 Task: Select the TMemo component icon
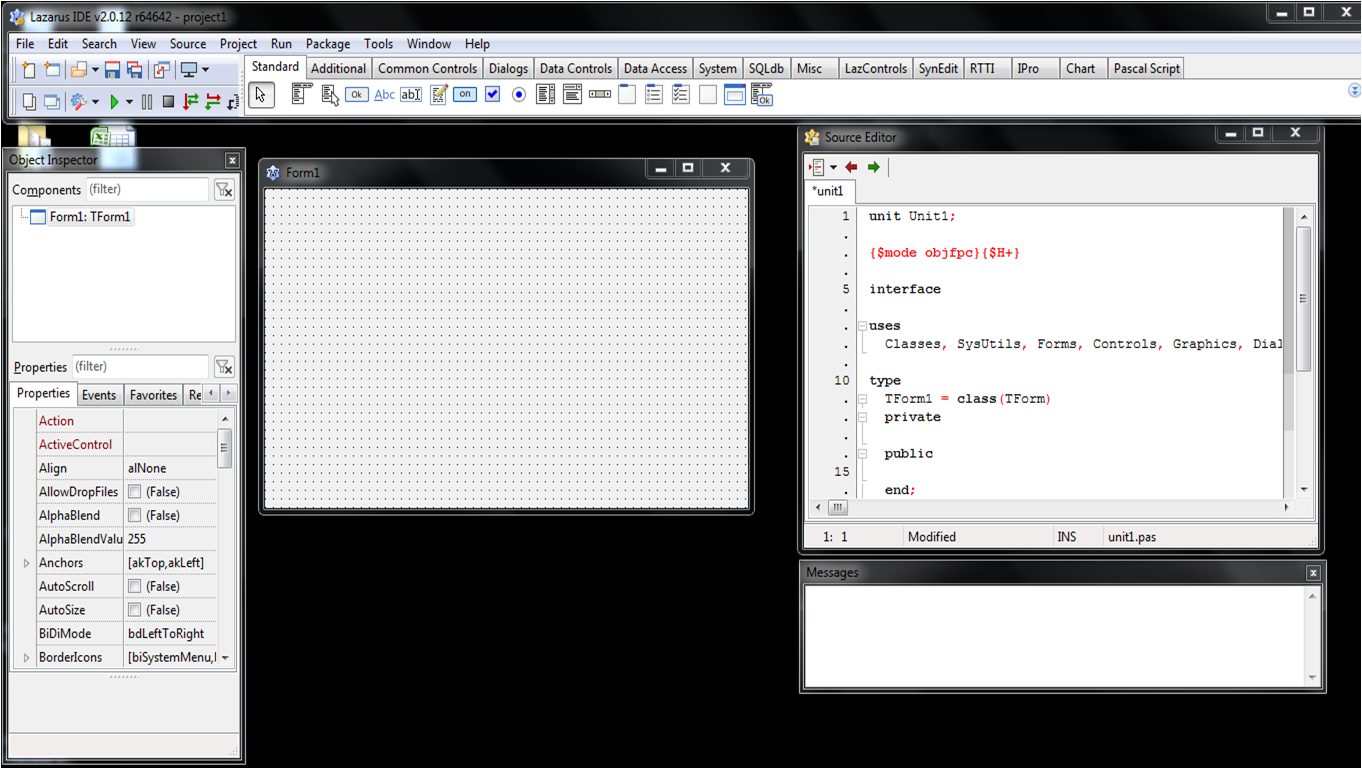tap(438, 95)
